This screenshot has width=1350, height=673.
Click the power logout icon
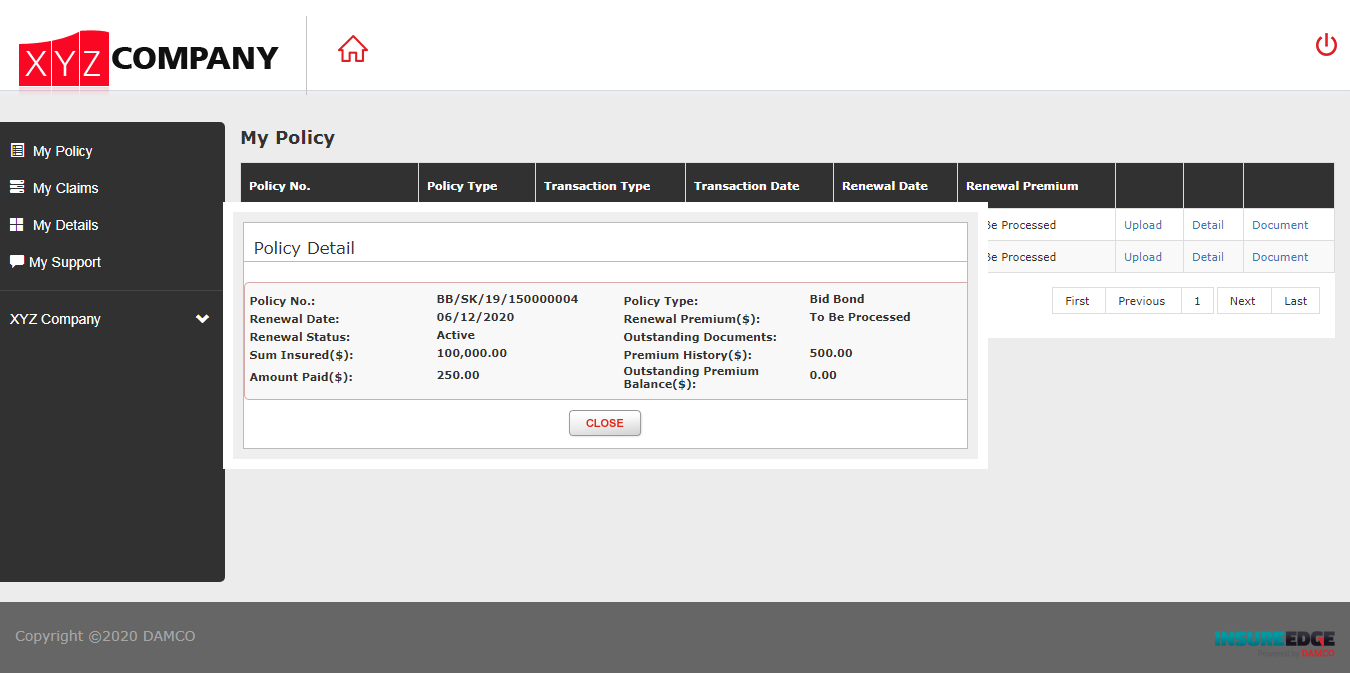point(1326,45)
